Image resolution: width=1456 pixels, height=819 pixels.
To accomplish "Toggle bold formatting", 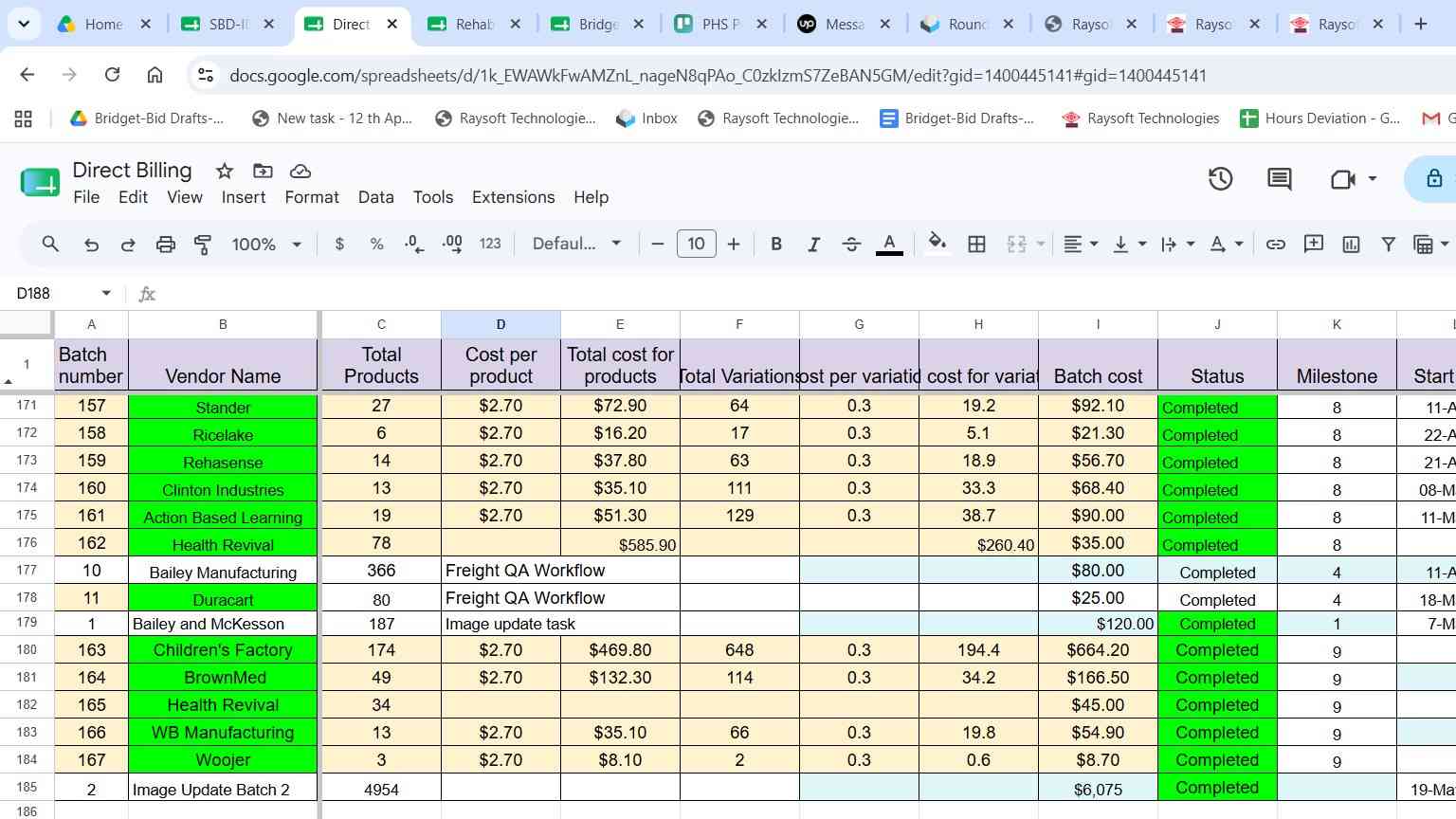I will [x=776, y=245].
